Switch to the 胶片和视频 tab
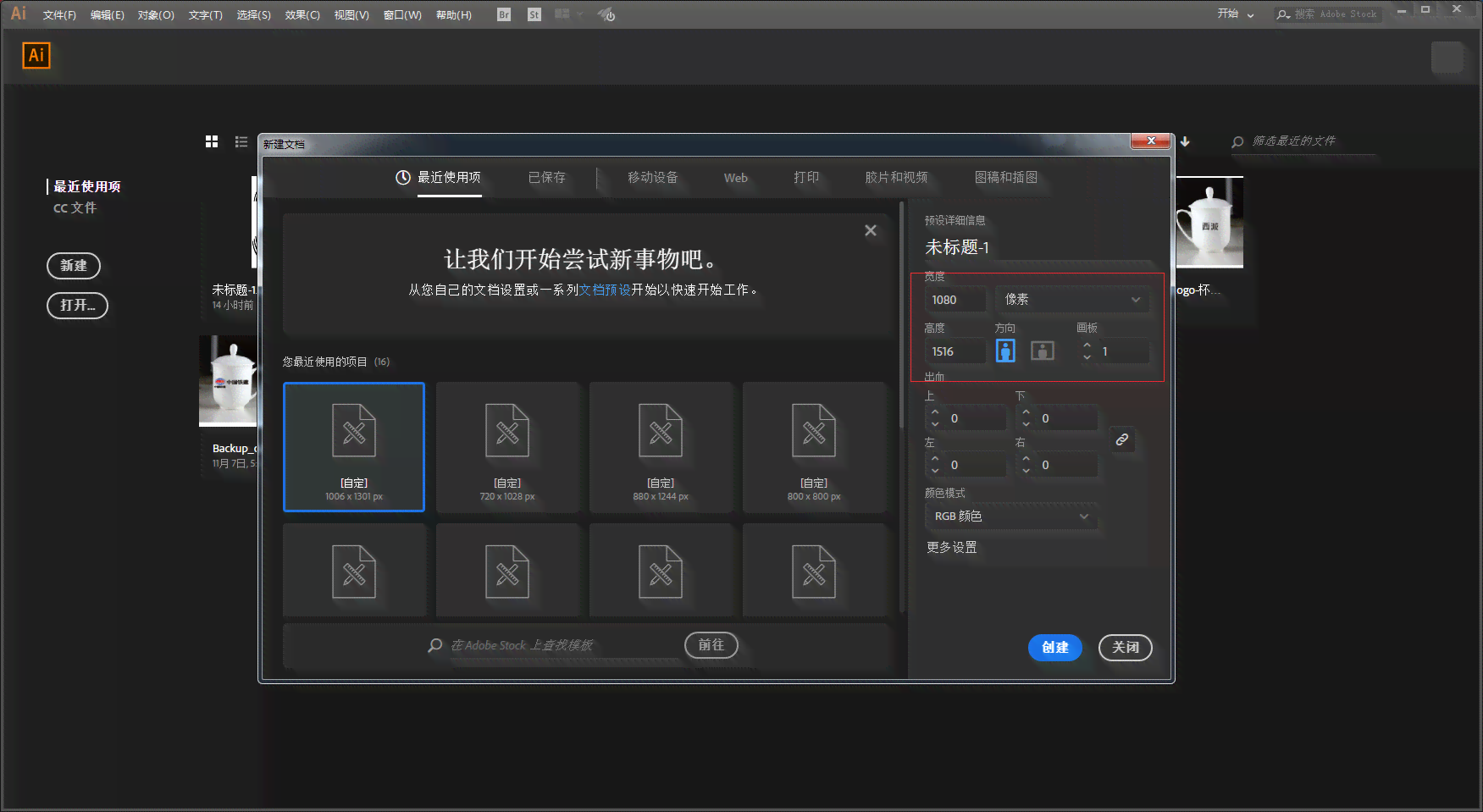 [x=896, y=178]
